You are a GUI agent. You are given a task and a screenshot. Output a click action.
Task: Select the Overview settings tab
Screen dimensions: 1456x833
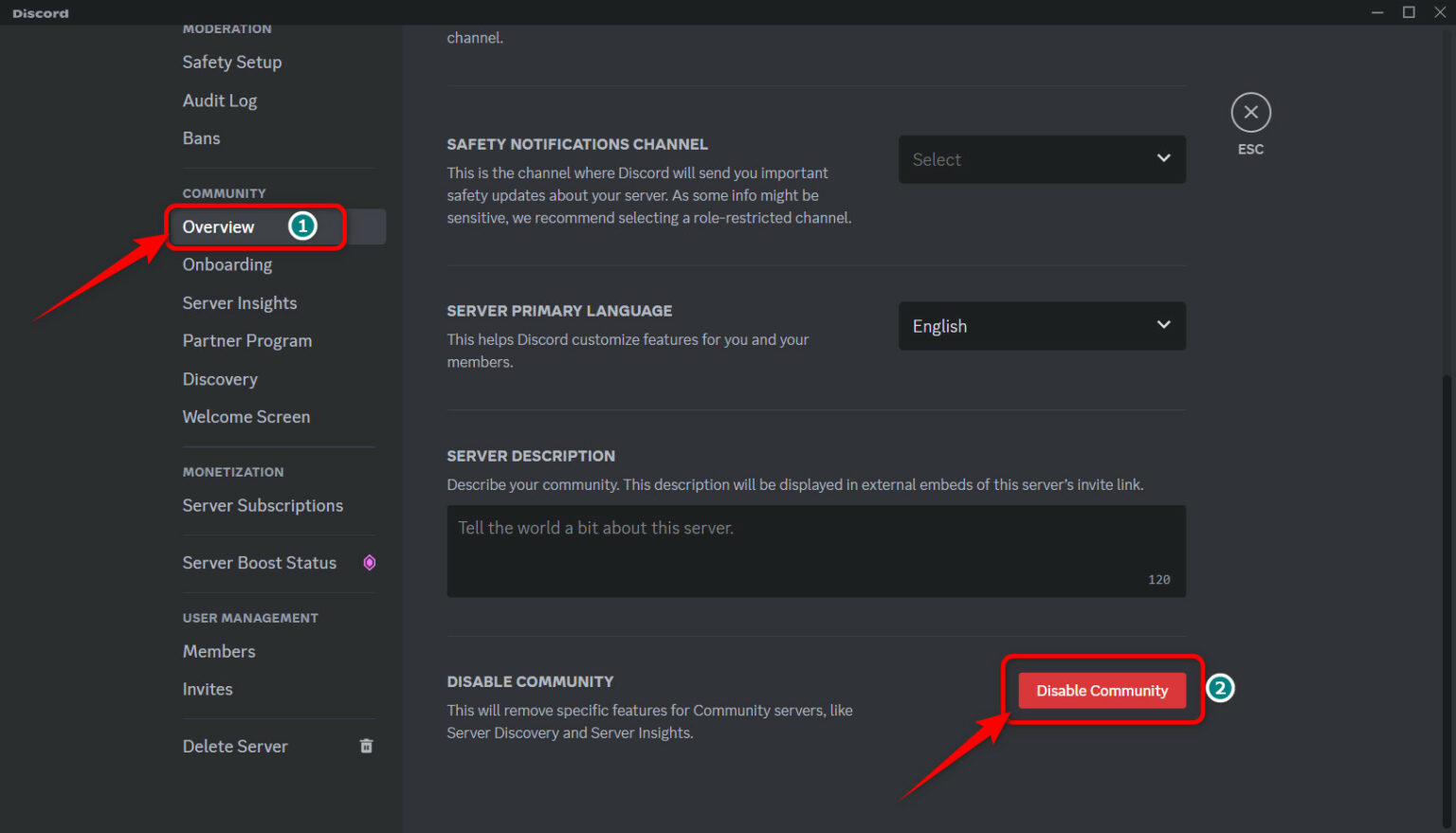(218, 226)
